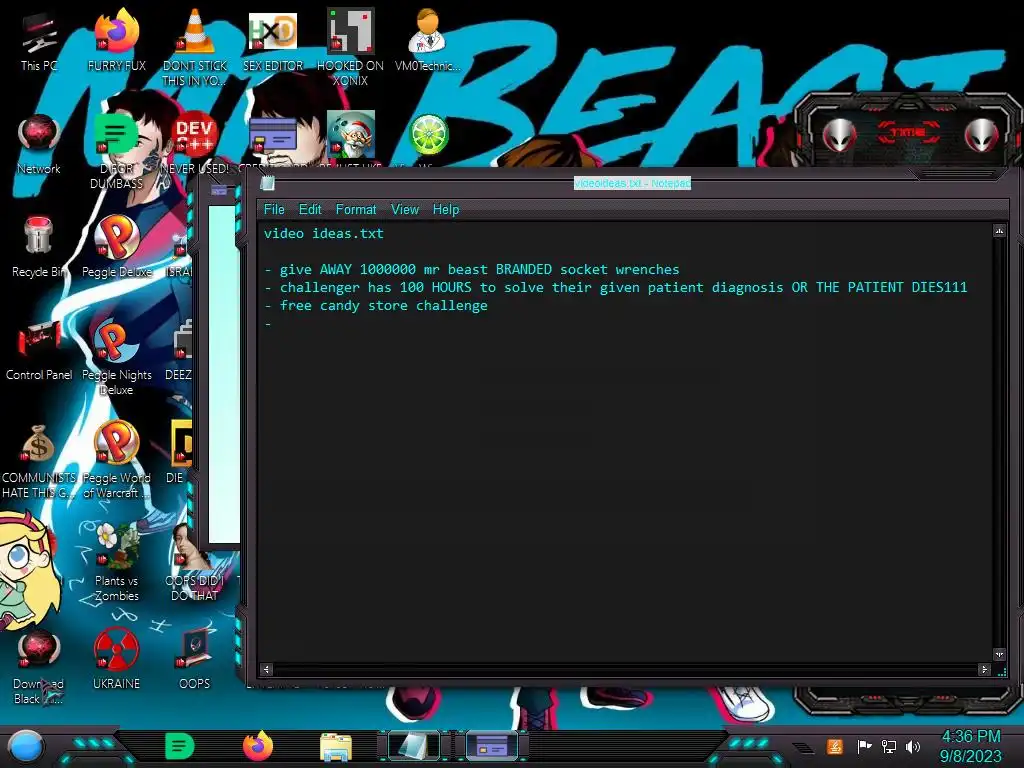The height and width of the screenshot is (768, 1024).
Task: Click the right alien head on desktop gadget
Action: tap(981, 136)
